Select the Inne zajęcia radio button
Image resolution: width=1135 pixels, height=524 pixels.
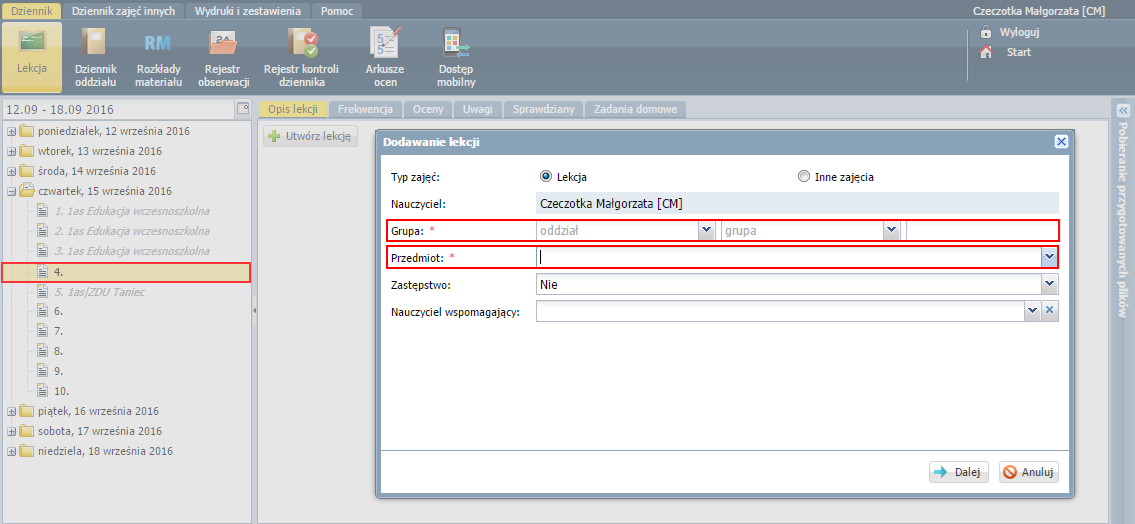pos(803,176)
